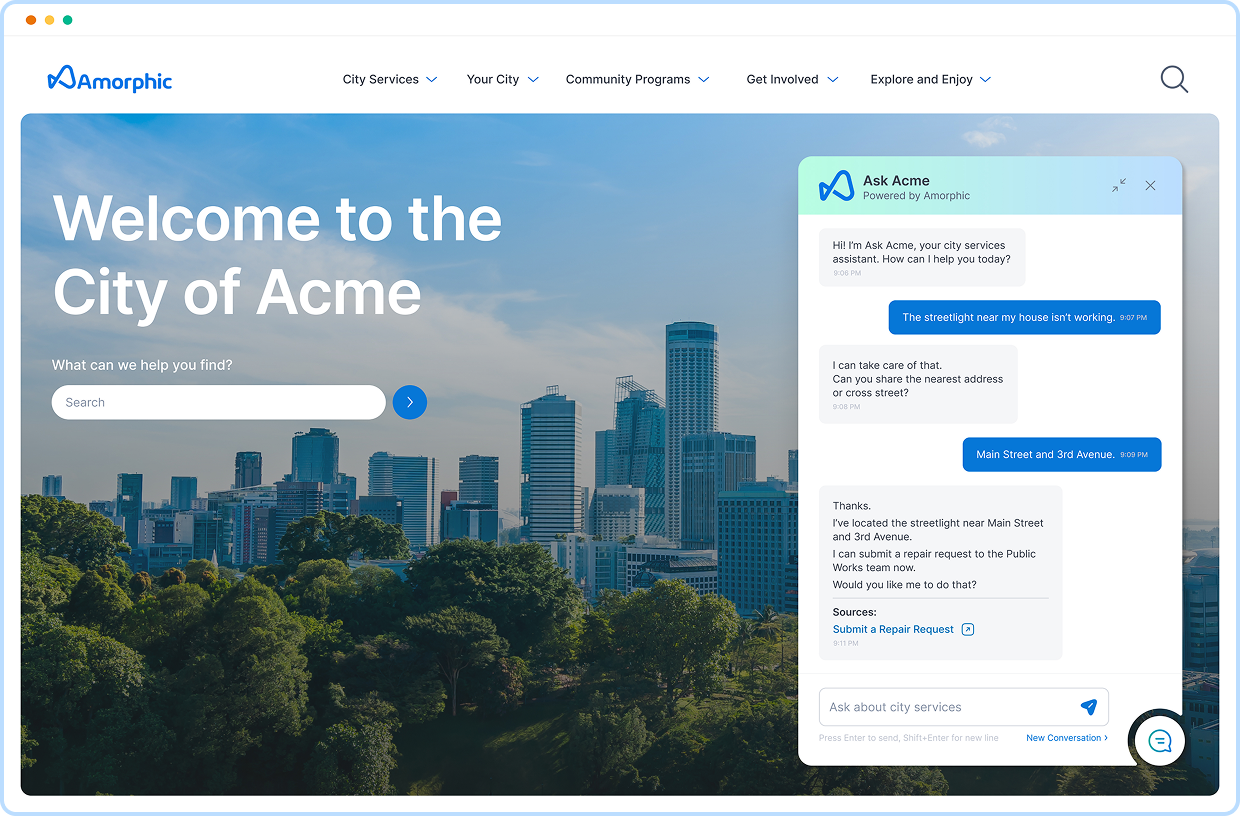Click the floating chat bubble launcher
Screen dimensions: 1240x816
coord(1160,741)
